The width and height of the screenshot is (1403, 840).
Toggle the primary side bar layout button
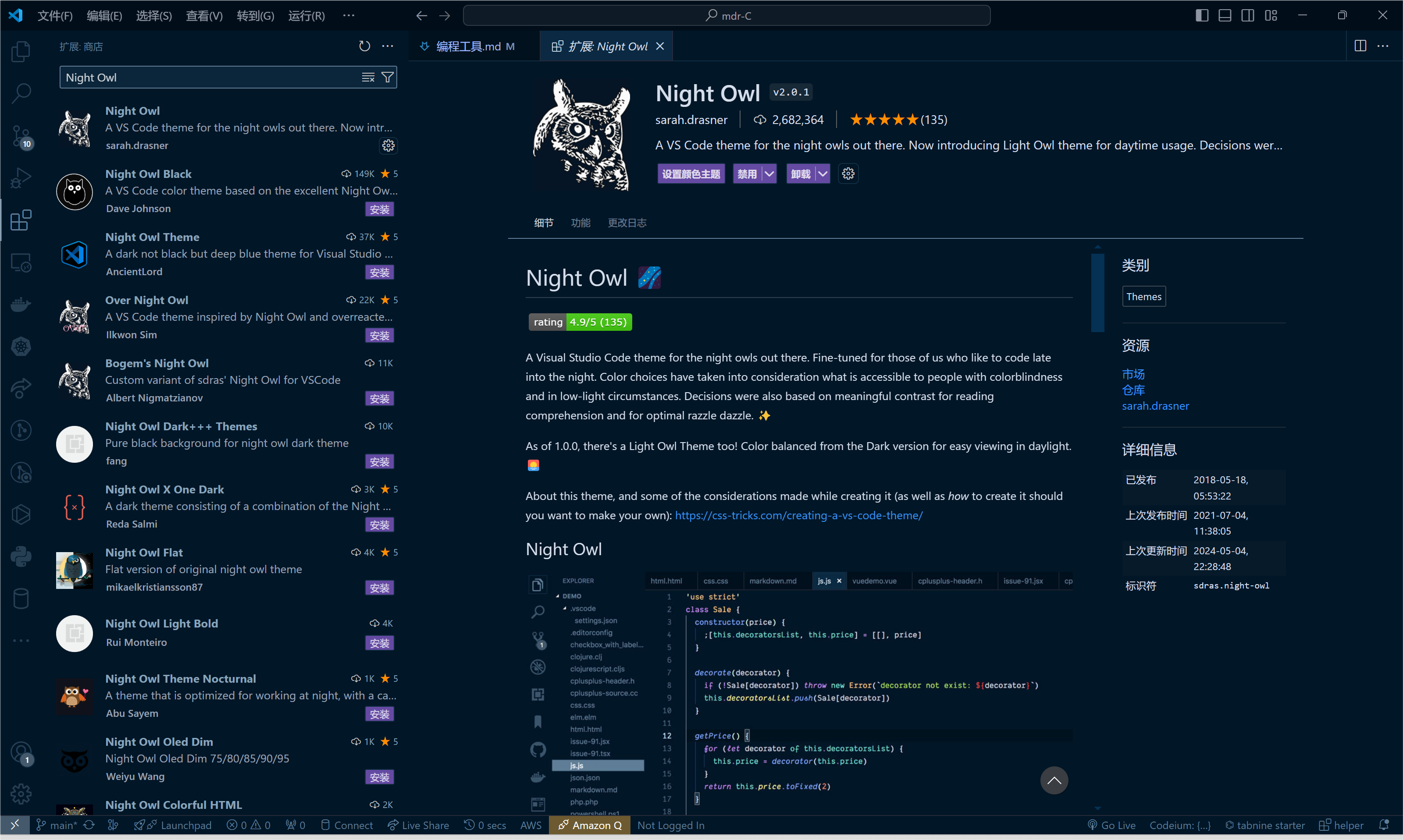(1201, 15)
